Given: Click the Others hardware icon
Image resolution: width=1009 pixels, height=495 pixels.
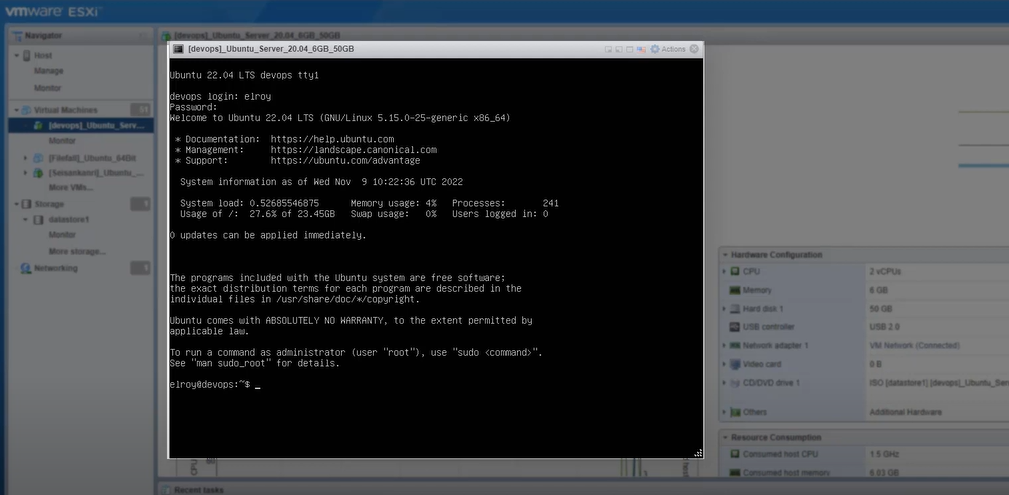Looking at the screenshot, I should click(735, 412).
